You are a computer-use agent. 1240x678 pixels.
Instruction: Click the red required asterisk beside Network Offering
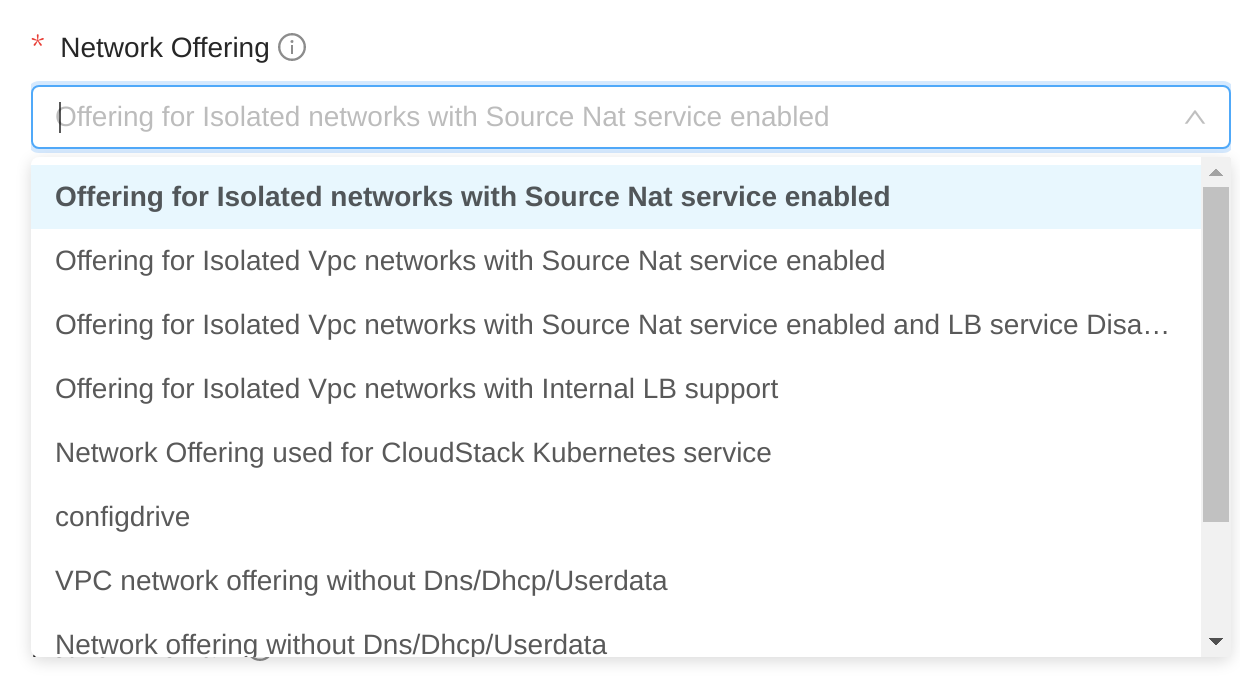coord(38,44)
